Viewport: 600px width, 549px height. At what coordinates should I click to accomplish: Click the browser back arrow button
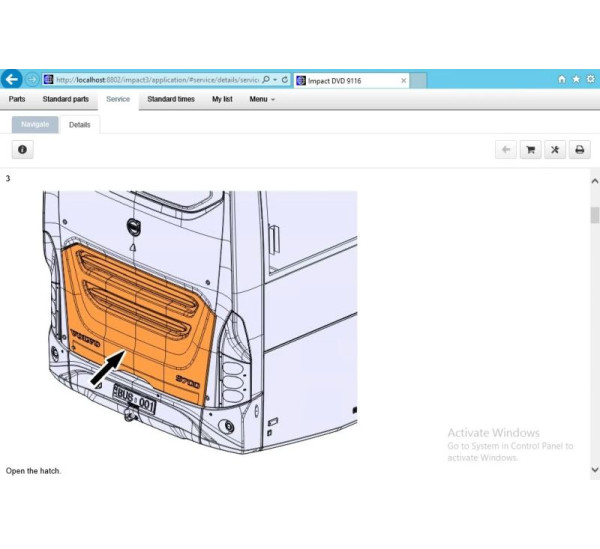[x=12, y=80]
